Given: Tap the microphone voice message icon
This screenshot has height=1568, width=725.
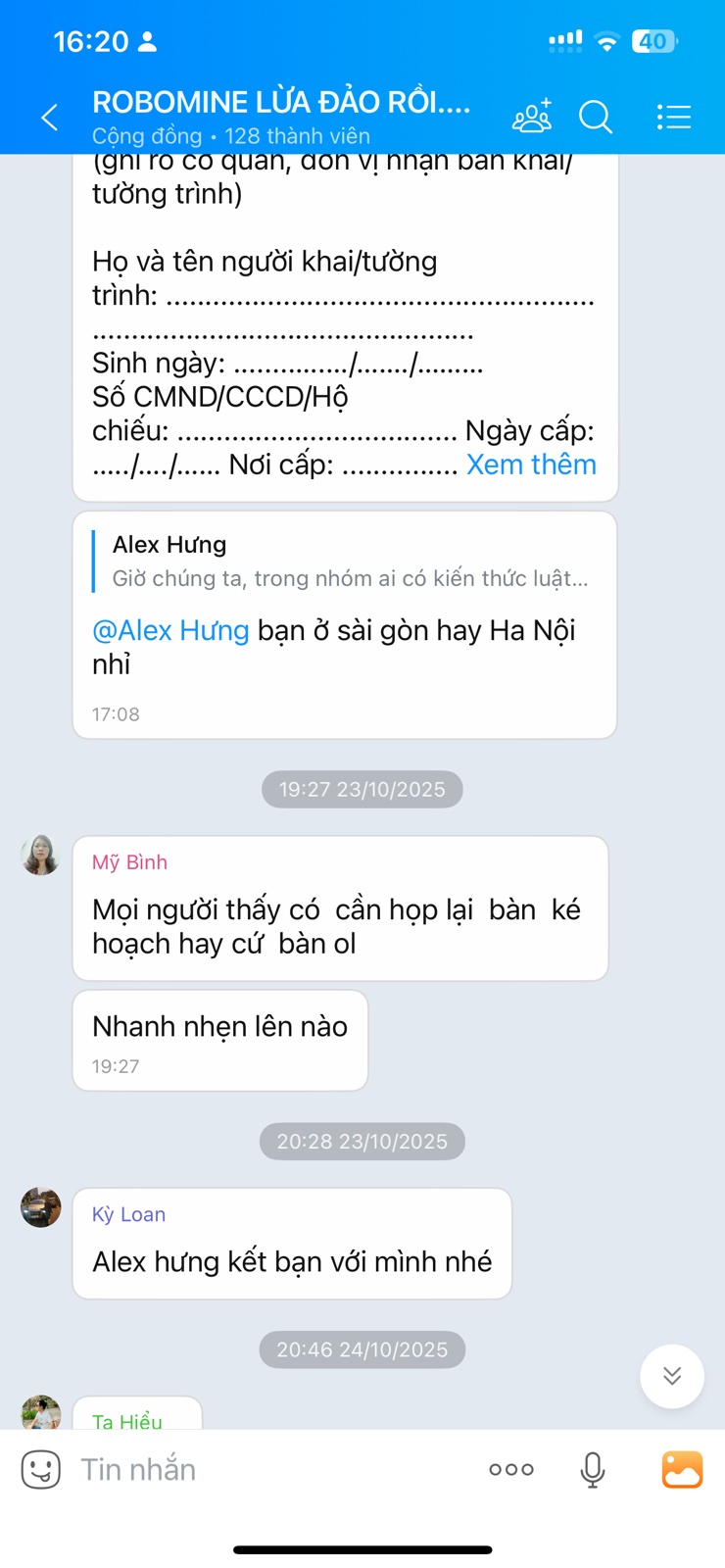Looking at the screenshot, I should (x=592, y=1469).
